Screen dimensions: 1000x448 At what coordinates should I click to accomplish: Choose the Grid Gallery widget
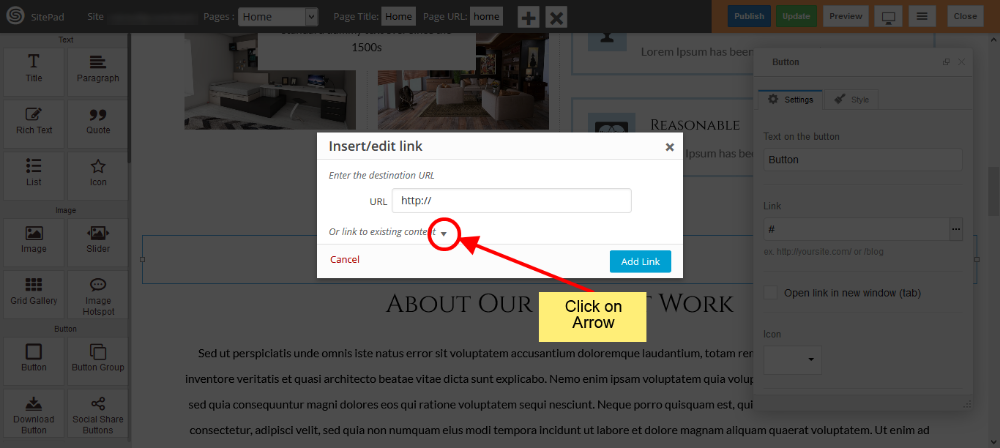coord(34,294)
